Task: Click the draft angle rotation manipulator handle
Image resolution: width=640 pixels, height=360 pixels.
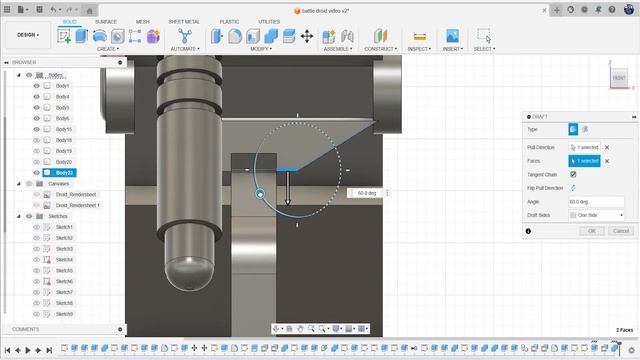Action: (x=260, y=194)
